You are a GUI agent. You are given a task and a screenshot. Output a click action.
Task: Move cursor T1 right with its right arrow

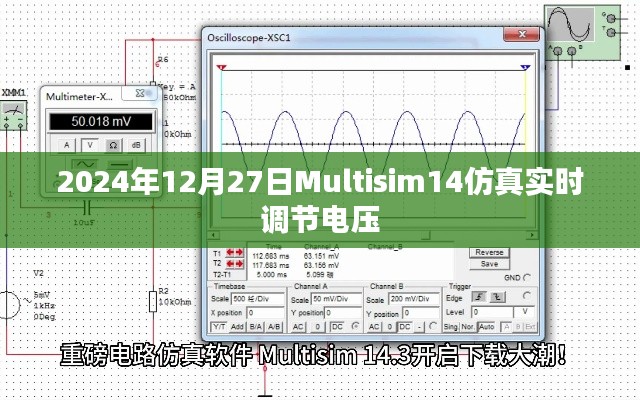tap(239, 253)
